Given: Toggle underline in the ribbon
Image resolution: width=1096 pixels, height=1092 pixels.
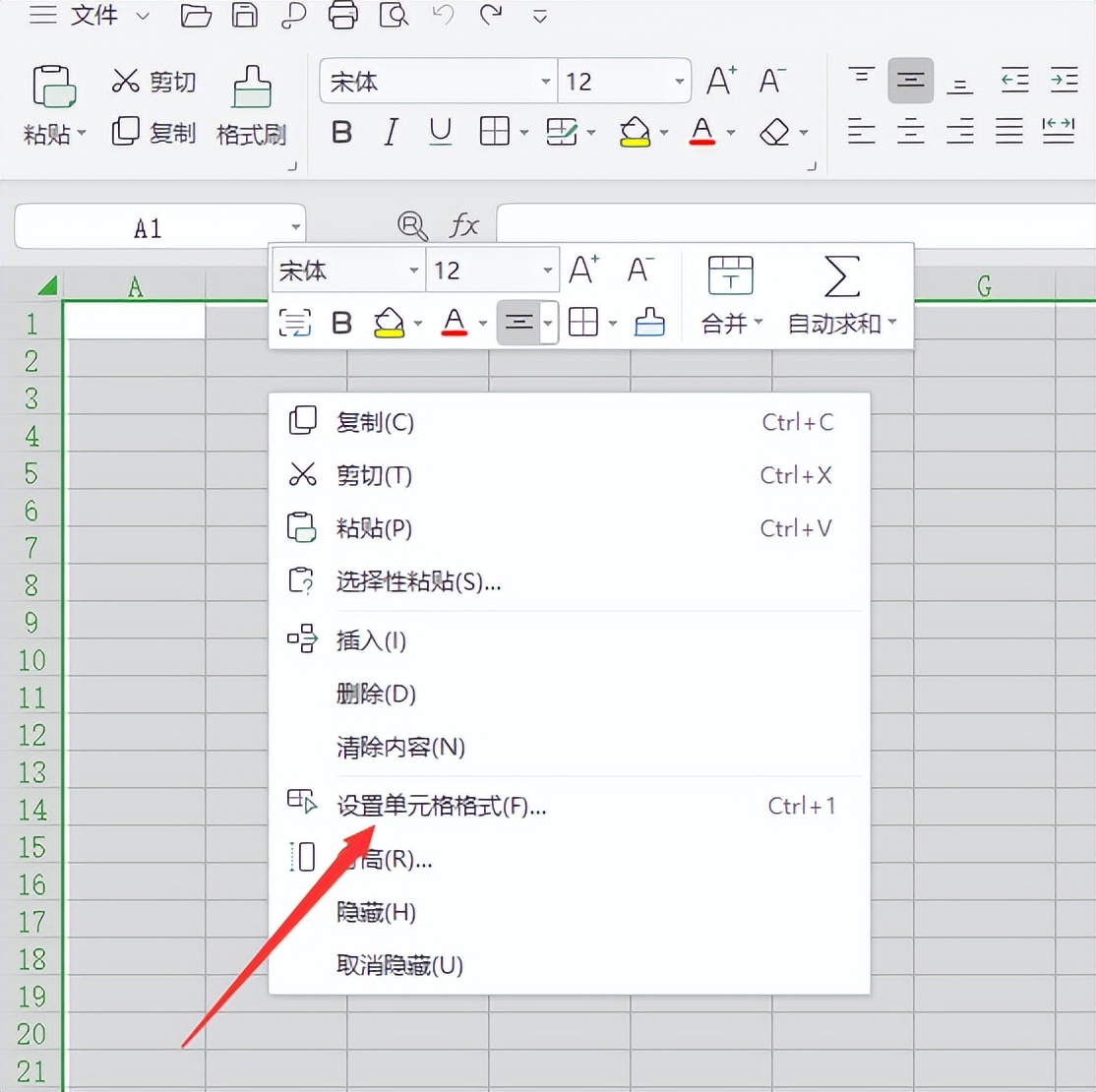Looking at the screenshot, I should pyautogui.click(x=441, y=132).
